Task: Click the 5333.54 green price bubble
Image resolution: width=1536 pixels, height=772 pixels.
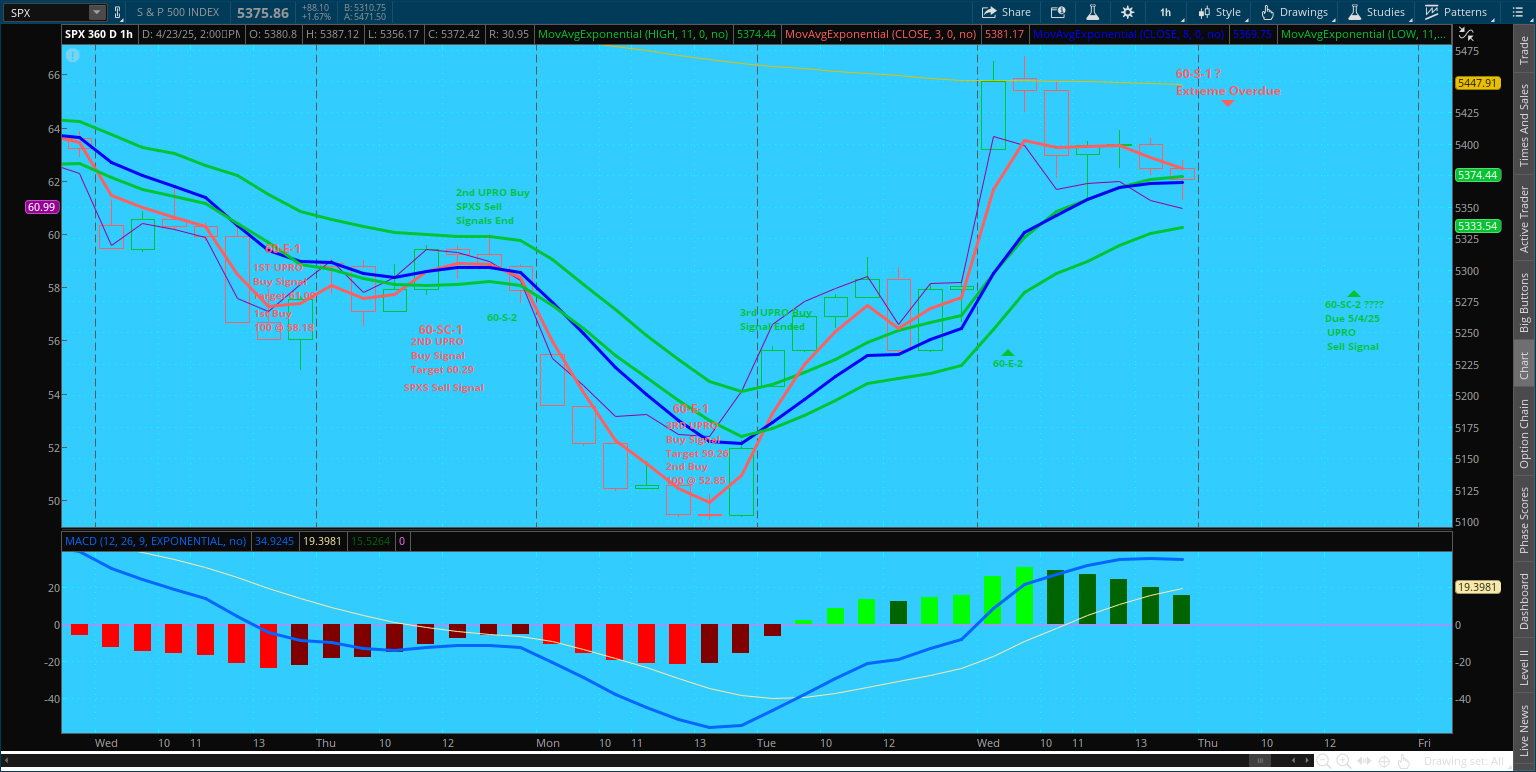Action: tap(1477, 226)
